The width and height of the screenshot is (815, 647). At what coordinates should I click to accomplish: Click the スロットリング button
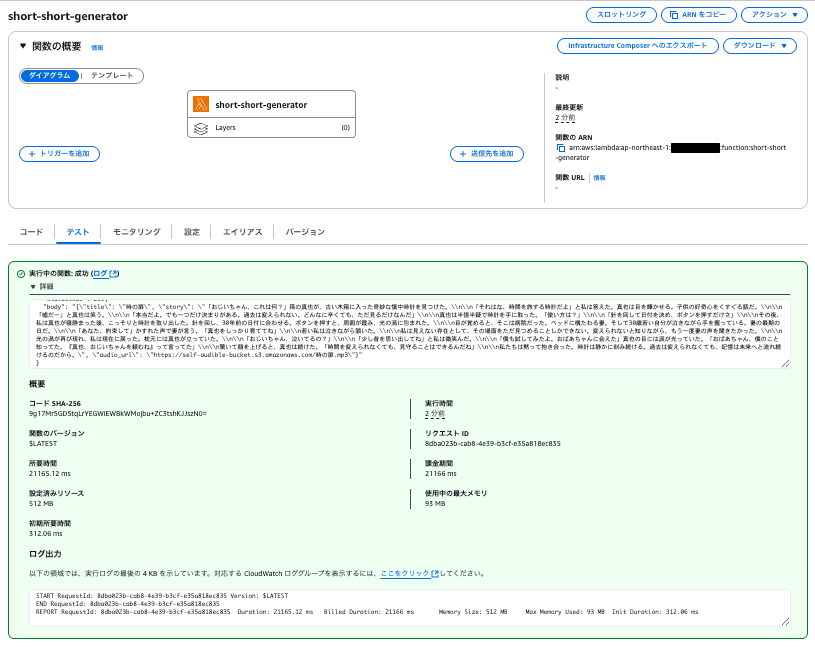point(621,15)
